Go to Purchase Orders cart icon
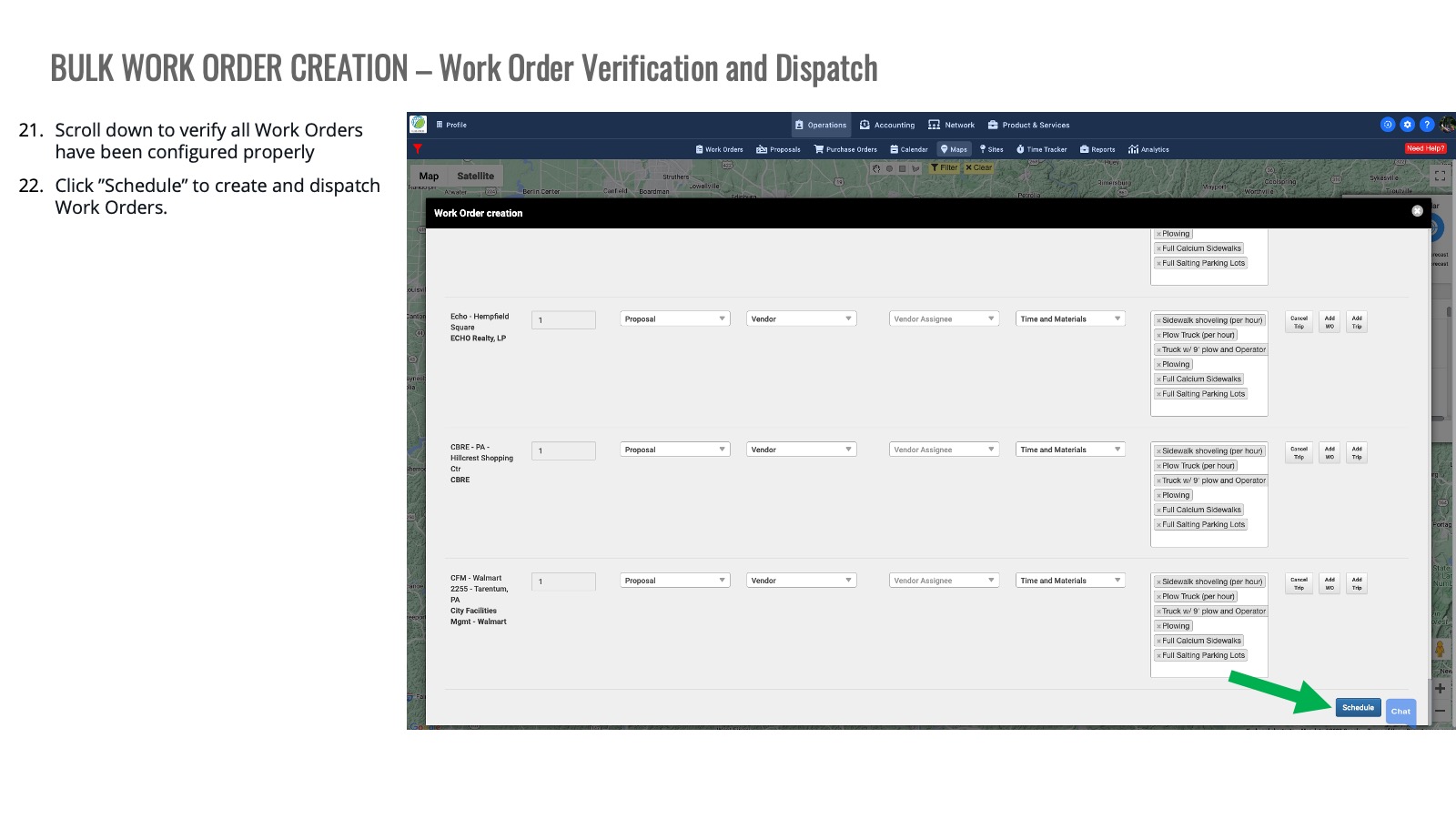This screenshot has height=819, width=1456. (819, 149)
